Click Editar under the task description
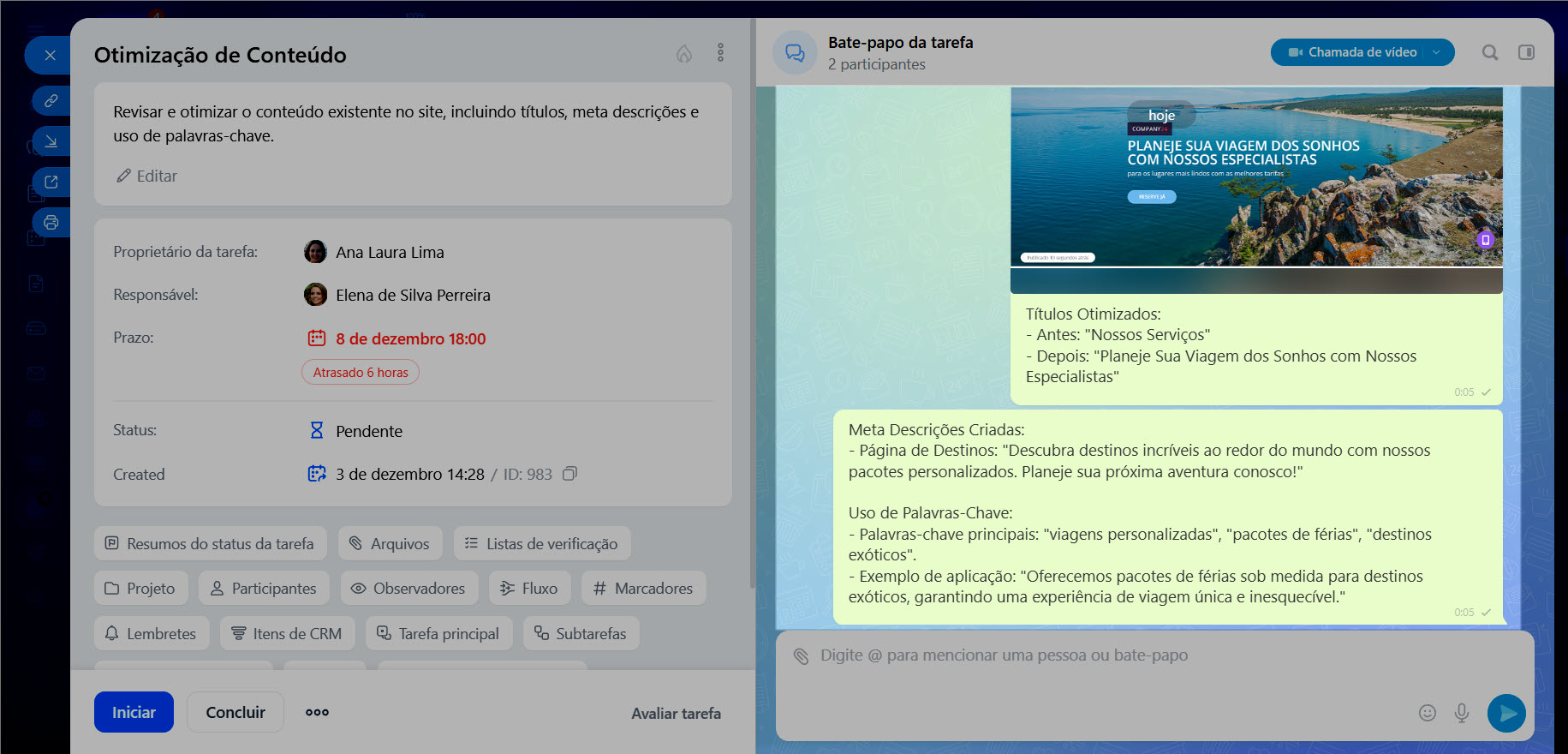Screen dimensions: 1568x754 click(x=147, y=176)
